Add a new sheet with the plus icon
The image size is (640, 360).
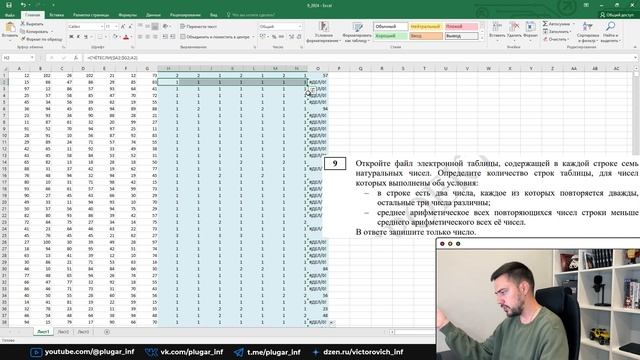coord(107,332)
